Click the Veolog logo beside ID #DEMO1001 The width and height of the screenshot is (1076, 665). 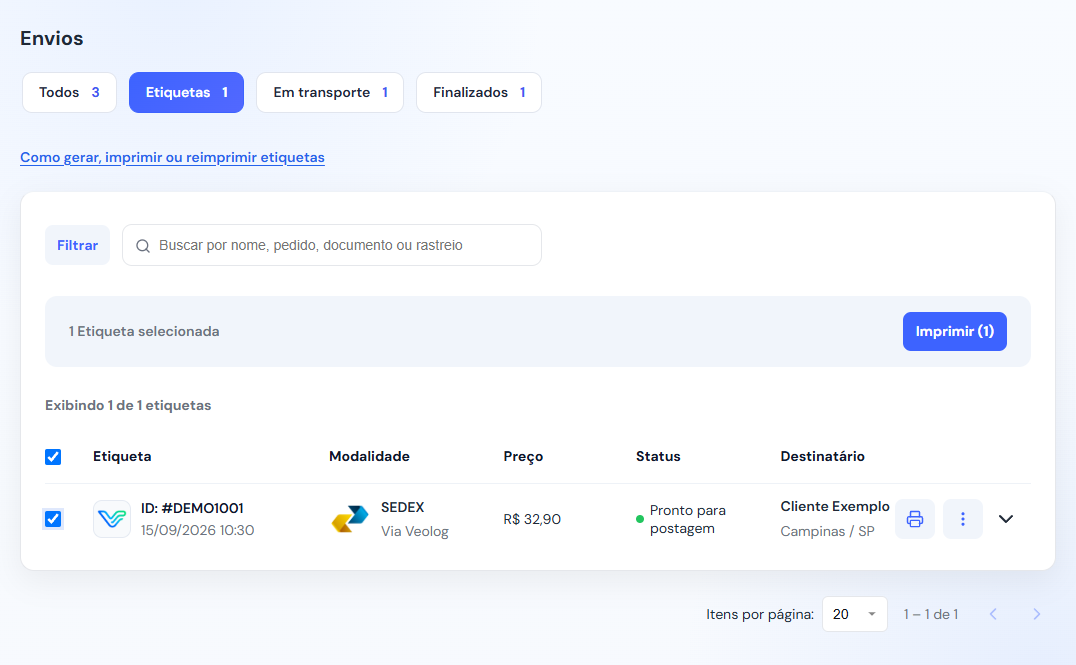112,519
